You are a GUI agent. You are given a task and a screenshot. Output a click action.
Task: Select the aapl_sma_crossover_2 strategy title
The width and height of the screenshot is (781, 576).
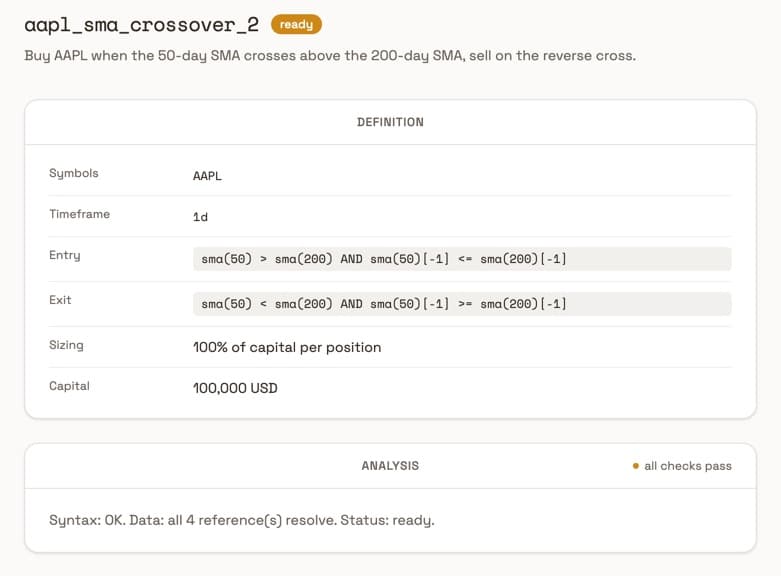tap(142, 24)
